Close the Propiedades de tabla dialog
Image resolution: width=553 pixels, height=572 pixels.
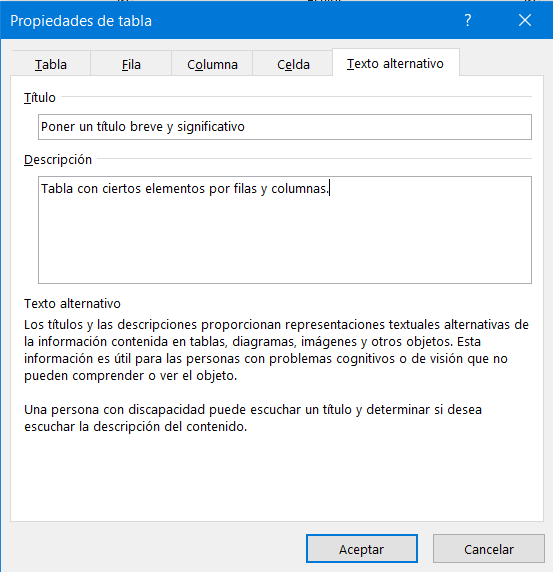525,20
